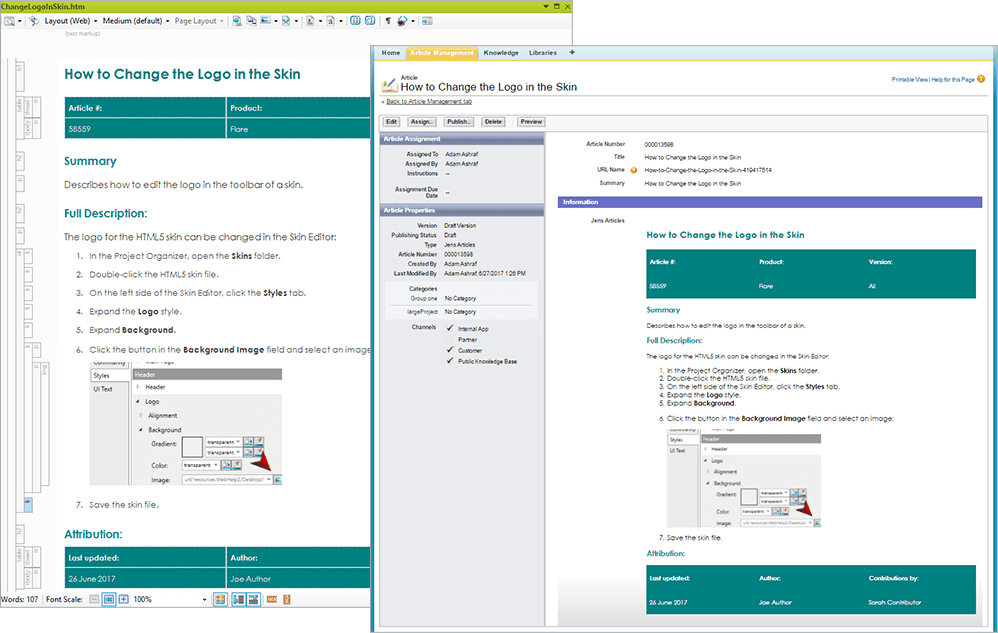The image size is (998, 633).
Task: Toggle the paragraph ¶ markers icon
Action: click(x=388, y=21)
